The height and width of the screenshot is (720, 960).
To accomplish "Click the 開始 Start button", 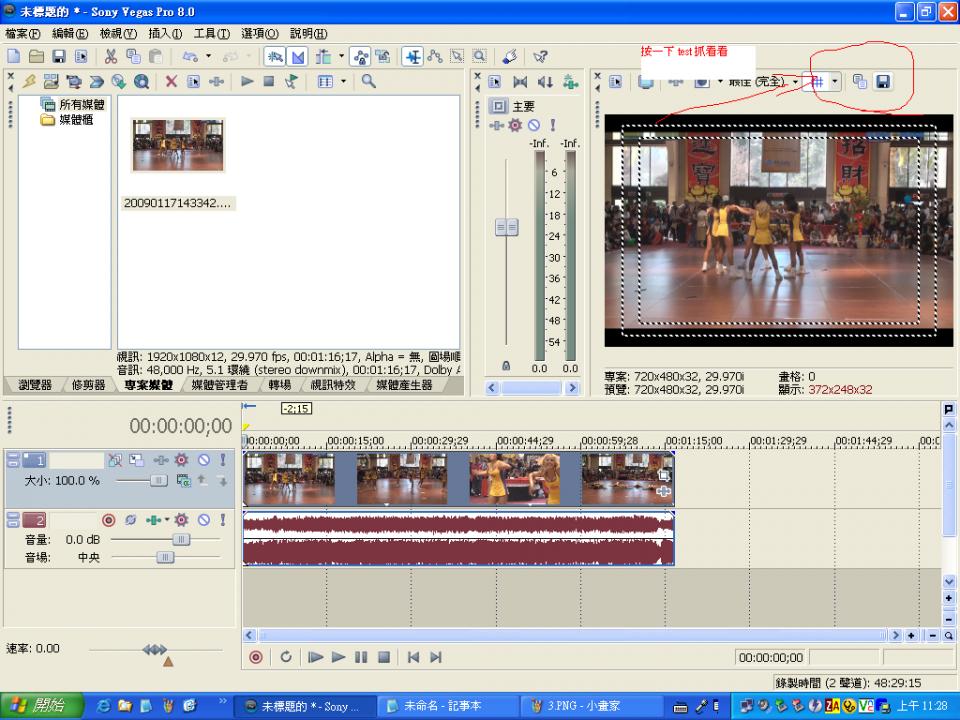I will [x=38, y=706].
